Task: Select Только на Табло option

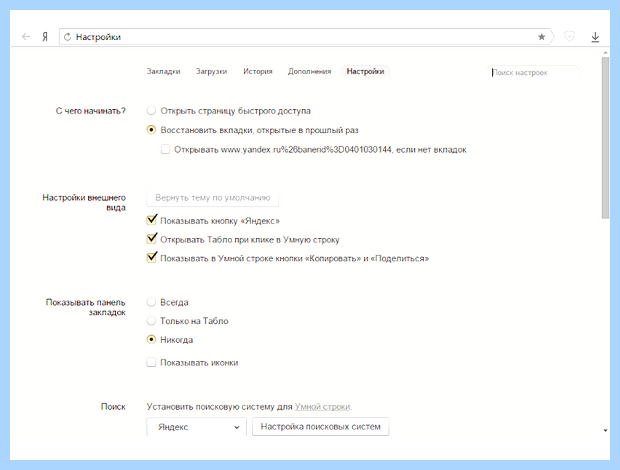Action: 151,321
